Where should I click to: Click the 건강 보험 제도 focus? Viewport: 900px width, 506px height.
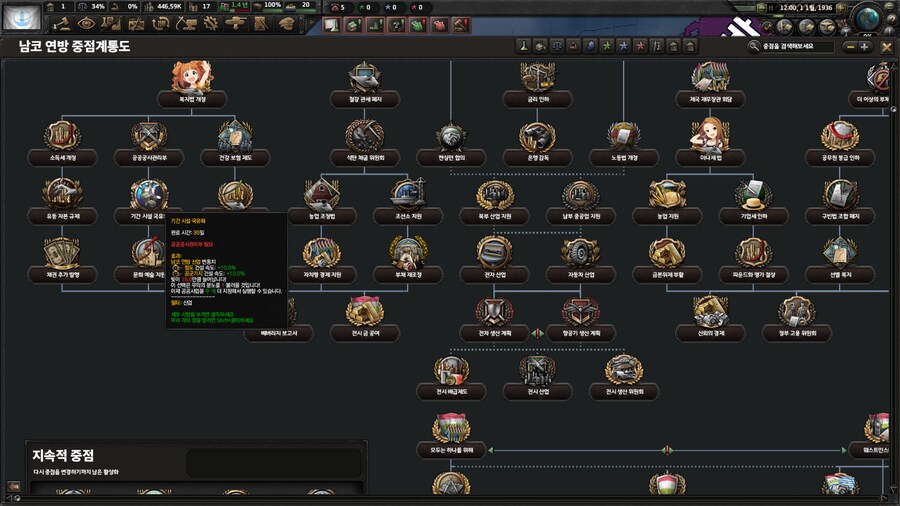click(x=235, y=137)
